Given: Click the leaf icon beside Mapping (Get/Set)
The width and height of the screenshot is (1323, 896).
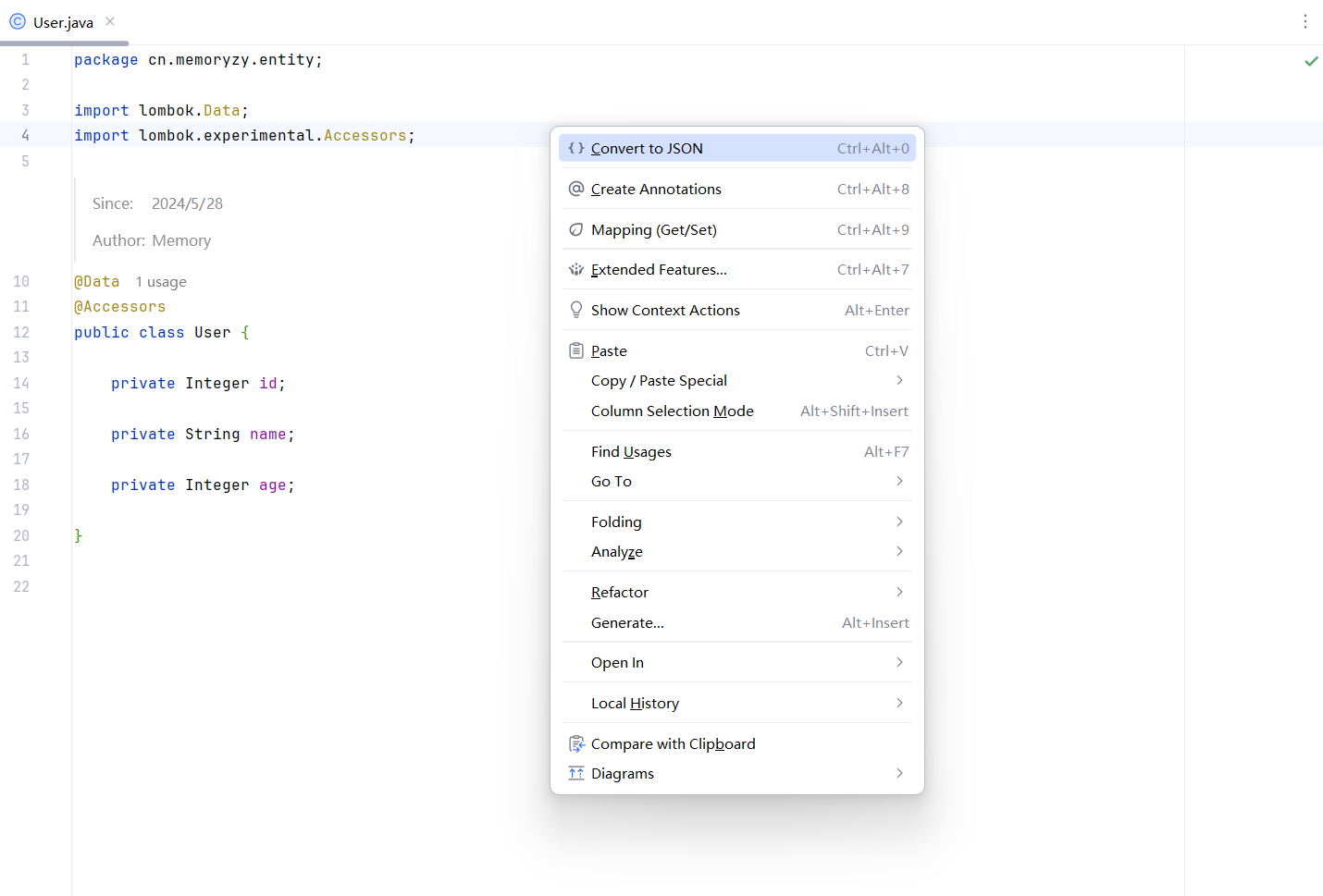Looking at the screenshot, I should [575, 228].
